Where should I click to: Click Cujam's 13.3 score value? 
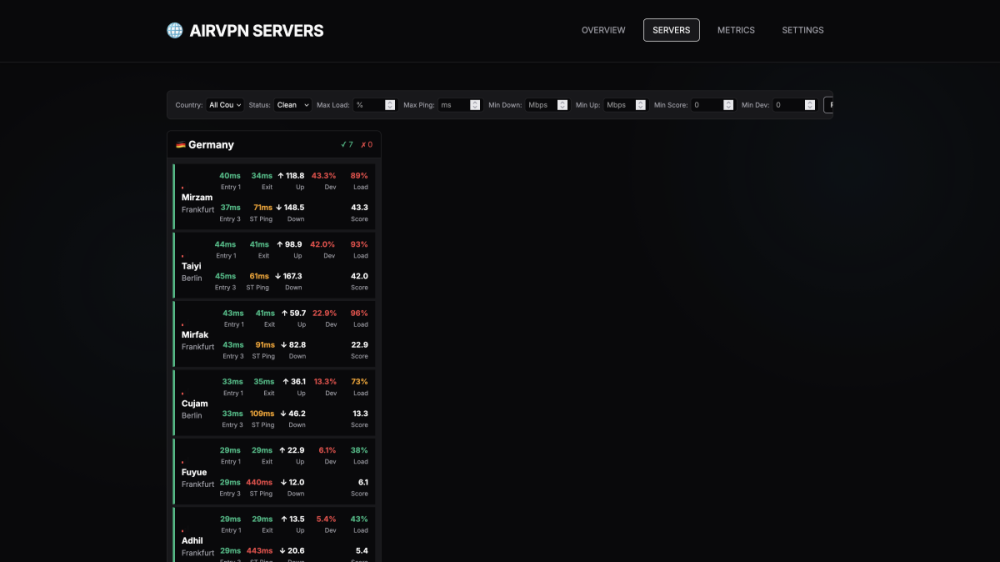360,414
